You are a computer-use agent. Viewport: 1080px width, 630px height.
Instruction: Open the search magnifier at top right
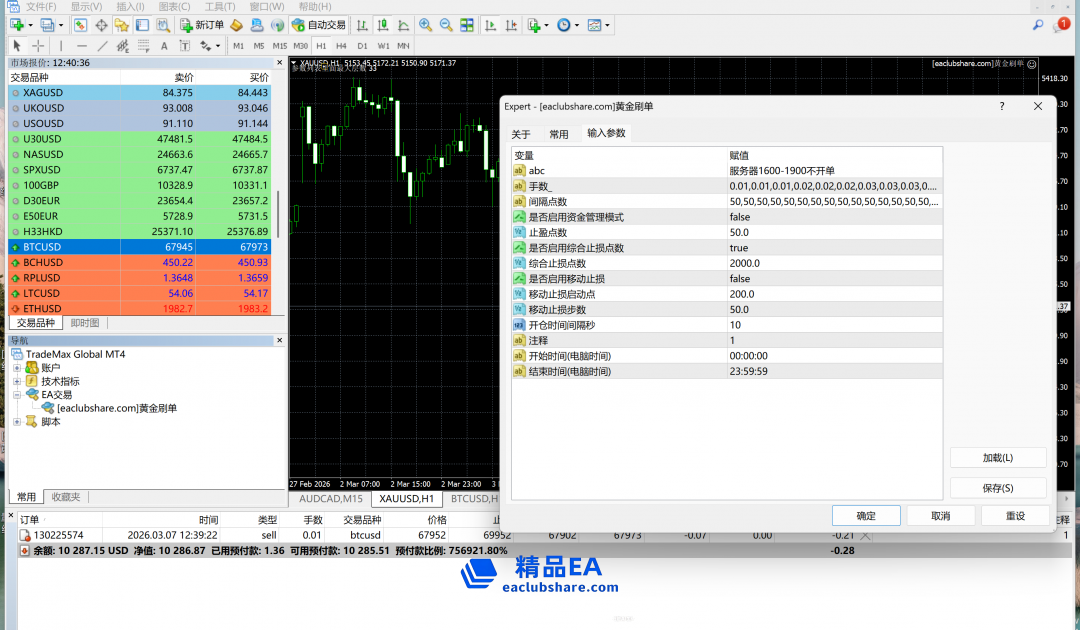[1038, 24]
